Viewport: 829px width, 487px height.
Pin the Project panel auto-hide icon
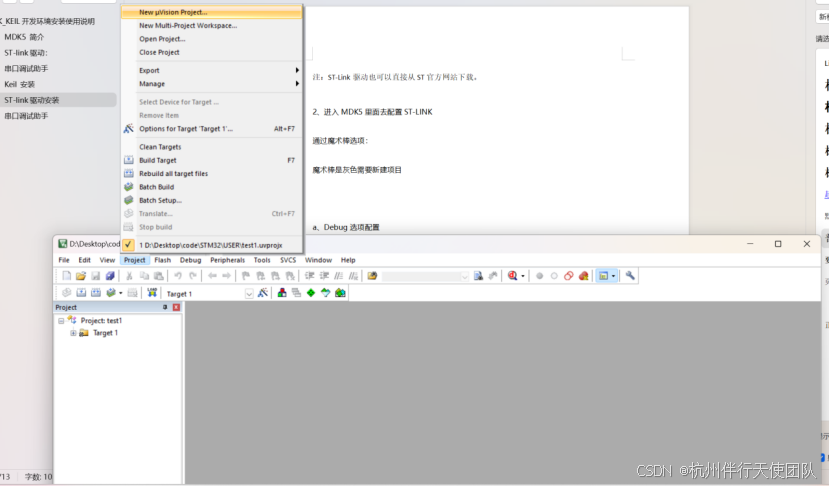tap(165, 307)
